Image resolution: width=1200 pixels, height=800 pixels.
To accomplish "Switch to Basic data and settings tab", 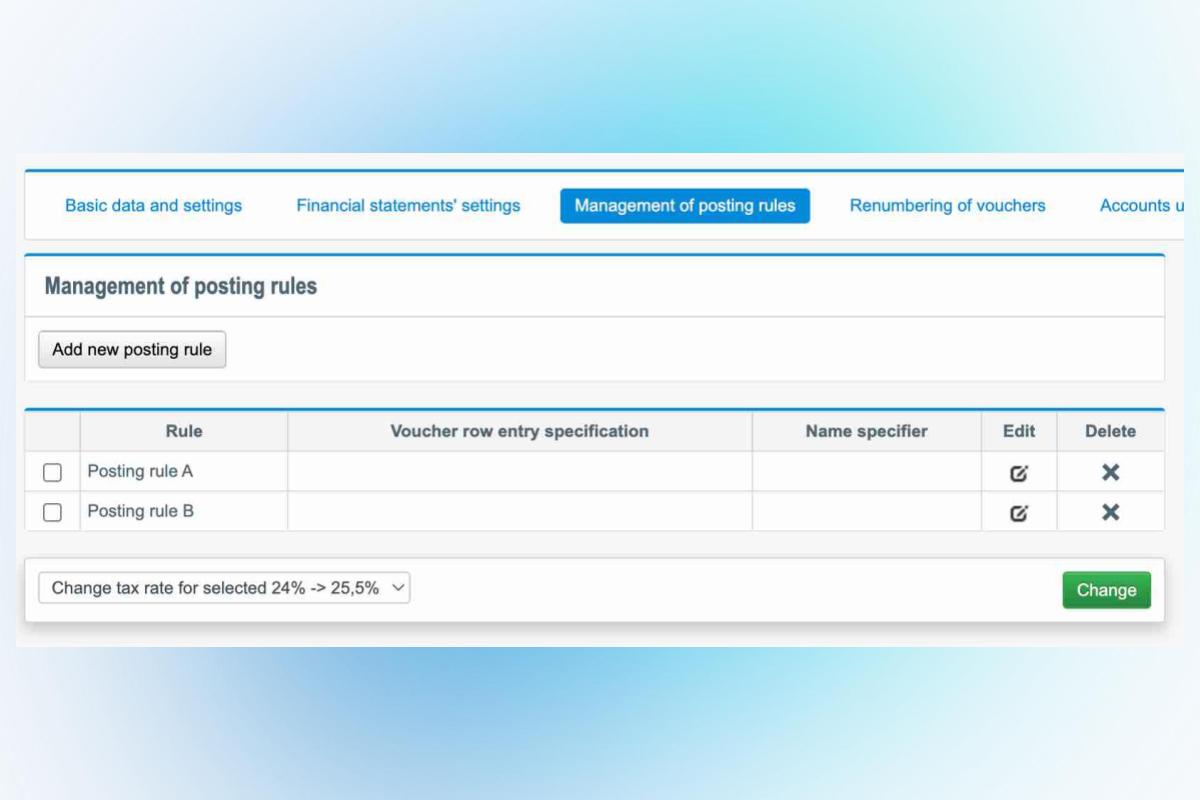I will pos(153,205).
